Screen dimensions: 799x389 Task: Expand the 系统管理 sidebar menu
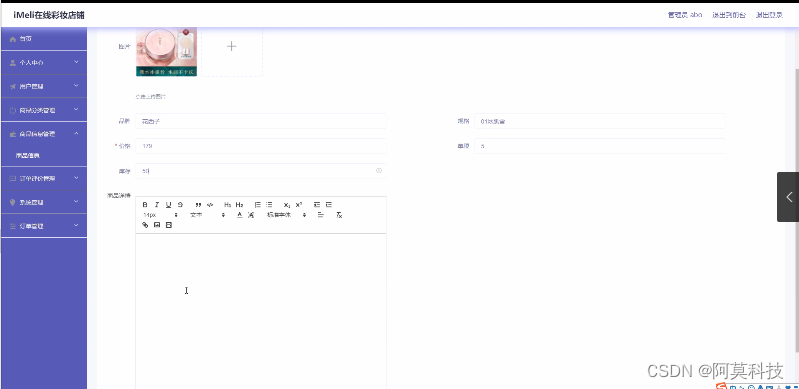[x=44, y=202]
